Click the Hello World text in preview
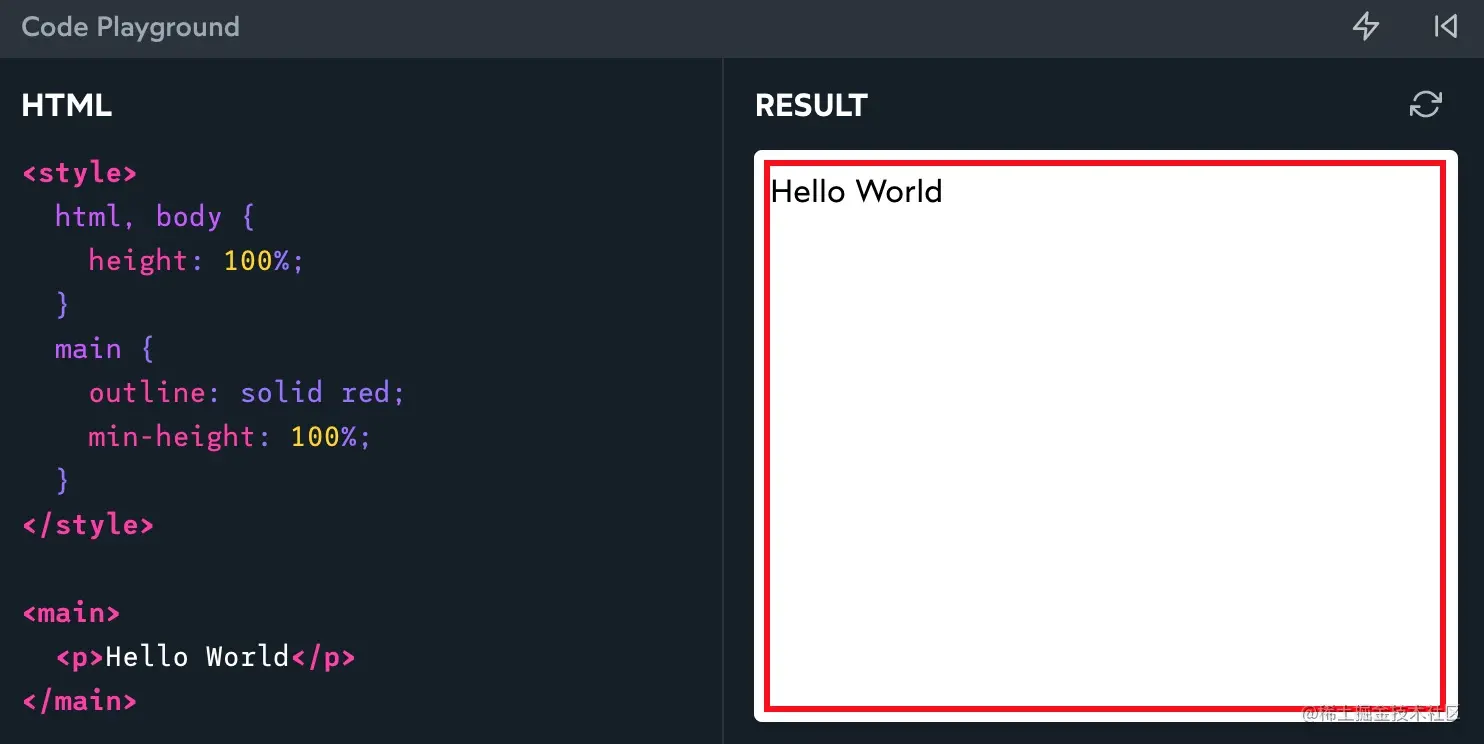The width and height of the screenshot is (1484, 744). pos(856,191)
